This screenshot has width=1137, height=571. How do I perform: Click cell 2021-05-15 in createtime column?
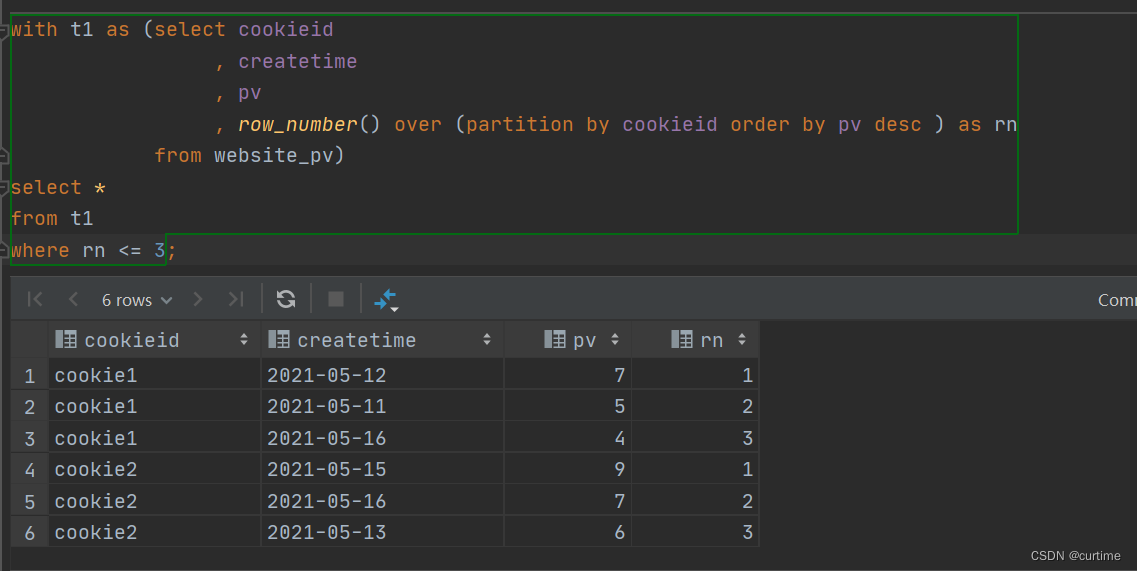tap(382, 469)
